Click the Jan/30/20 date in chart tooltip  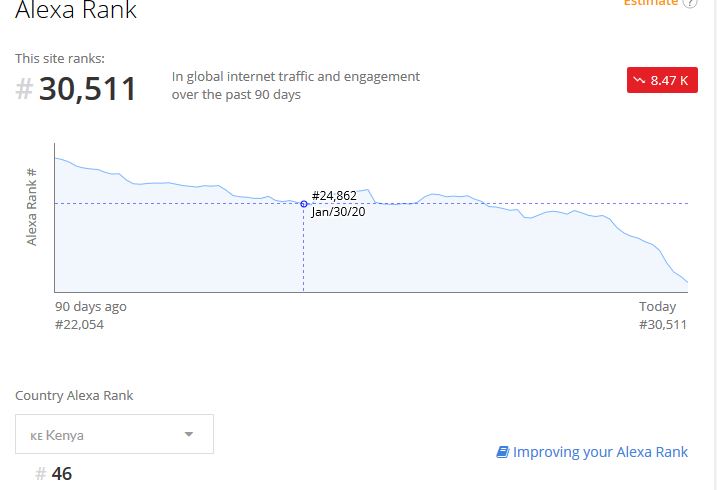pyautogui.click(x=338, y=212)
